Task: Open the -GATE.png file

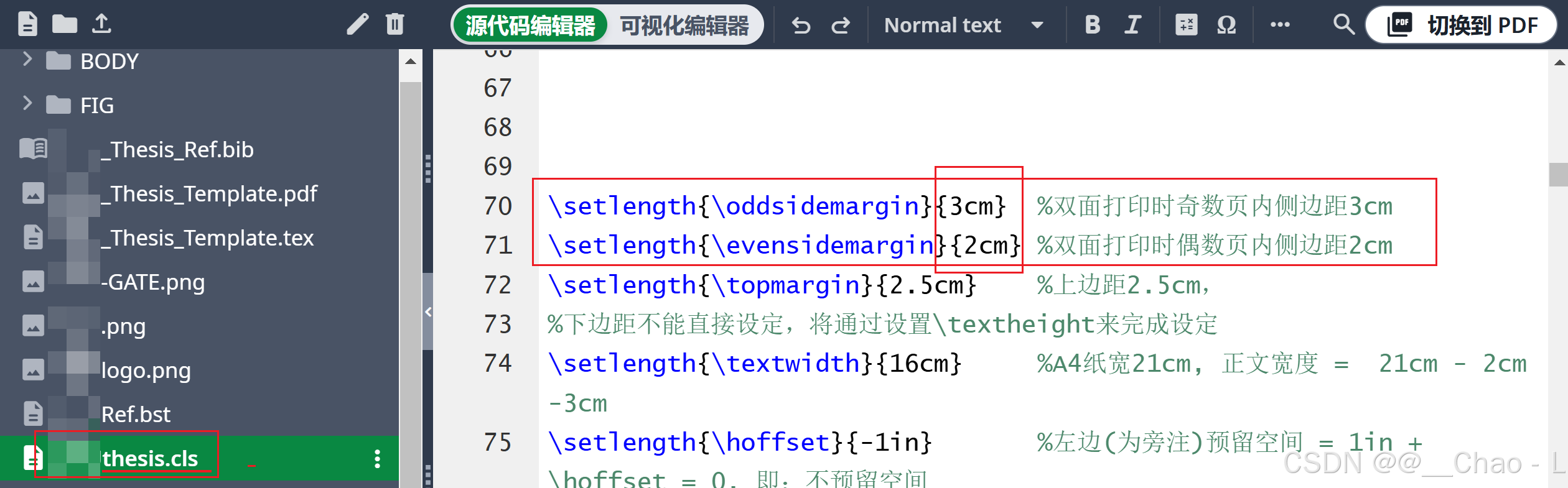Action: [153, 282]
